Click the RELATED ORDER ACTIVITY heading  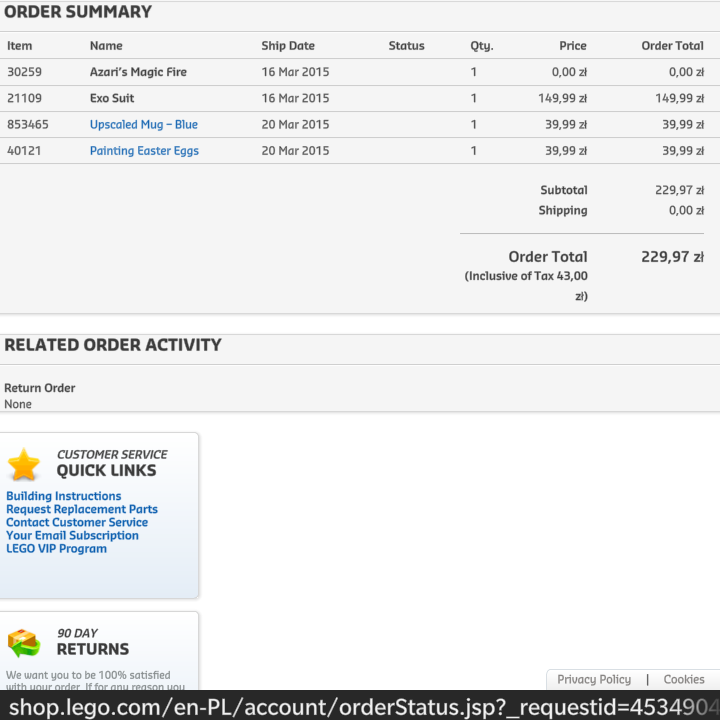click(x=112, y=345)
